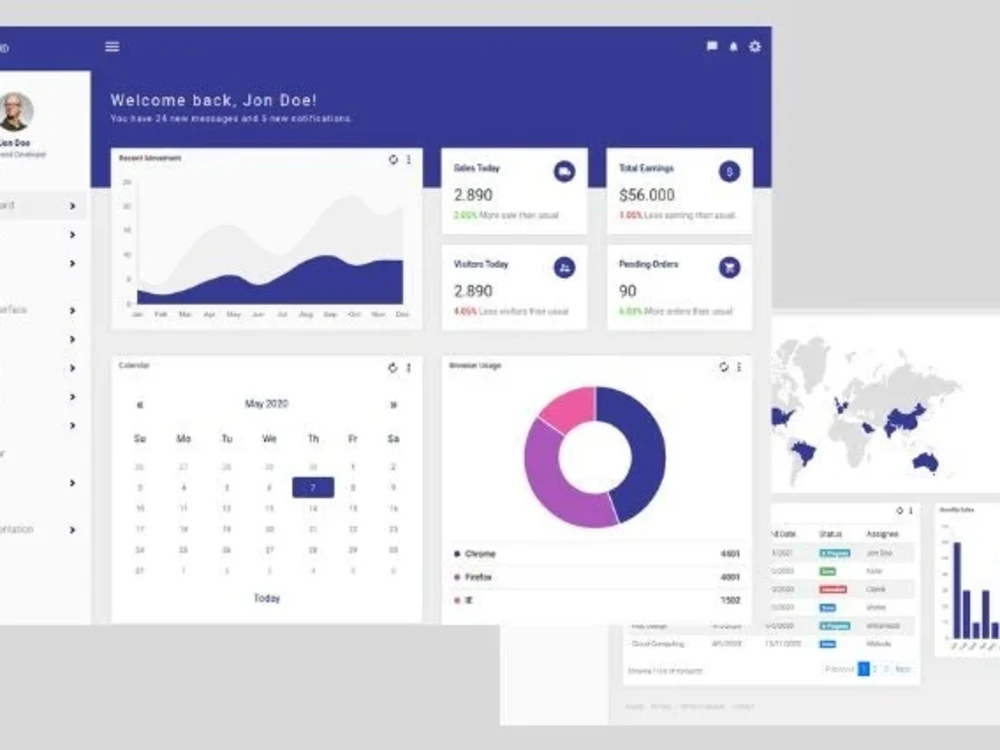
Task: Expand the sidebar item ending in 'rfaces'
Action: coord(72,311)
